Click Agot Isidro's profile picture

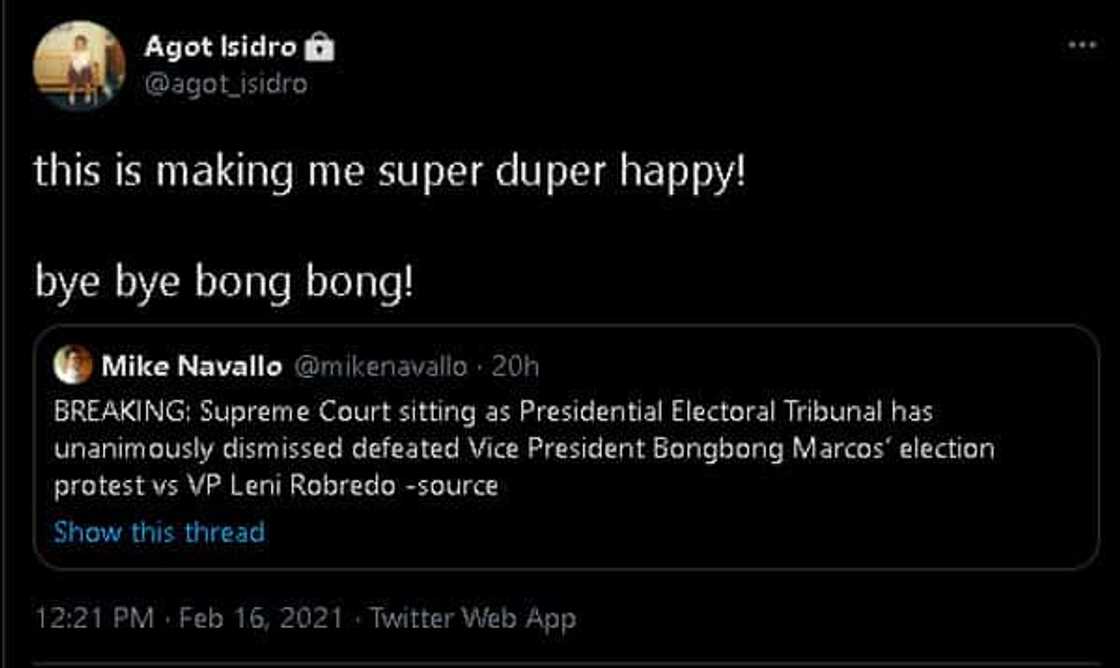[x=79, y=66]
